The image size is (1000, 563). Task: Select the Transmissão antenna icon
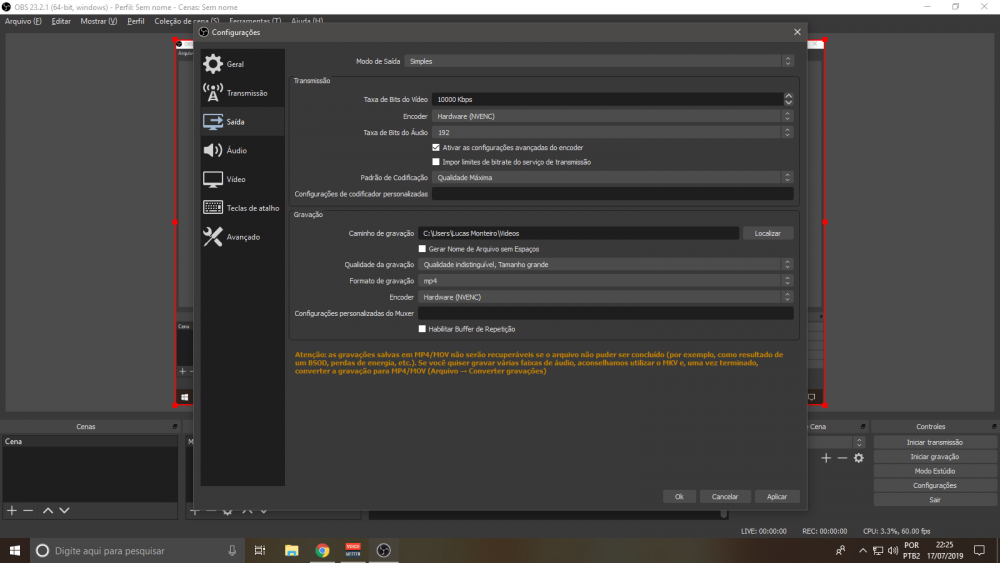click(x=213, y=92)
